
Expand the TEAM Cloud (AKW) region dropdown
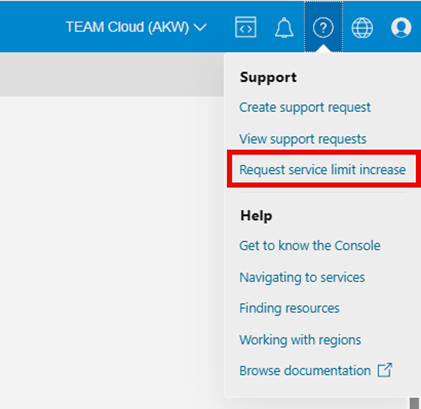[x=136, y=27]
